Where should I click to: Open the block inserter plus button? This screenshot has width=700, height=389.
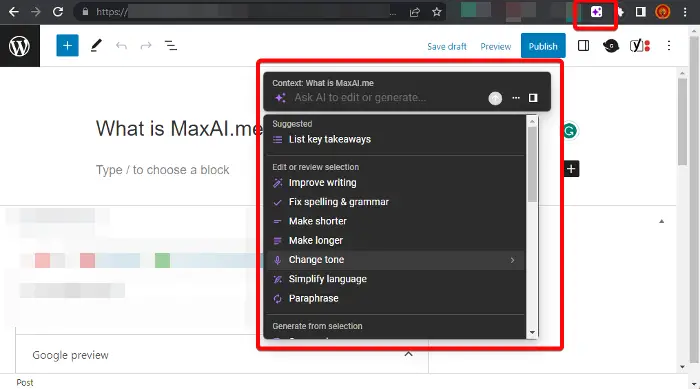[x=67, y=46]
